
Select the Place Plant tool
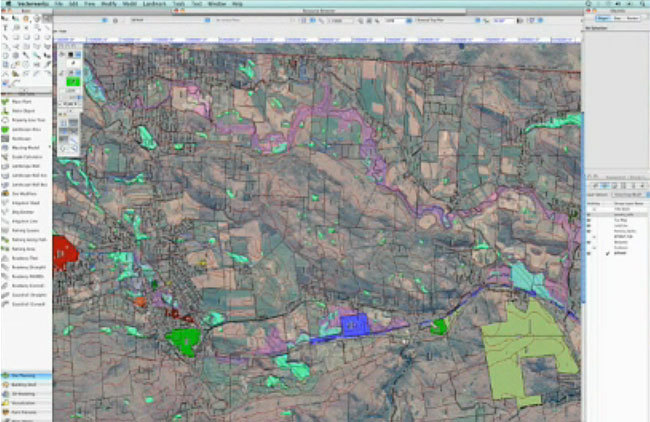pos(22,100)
